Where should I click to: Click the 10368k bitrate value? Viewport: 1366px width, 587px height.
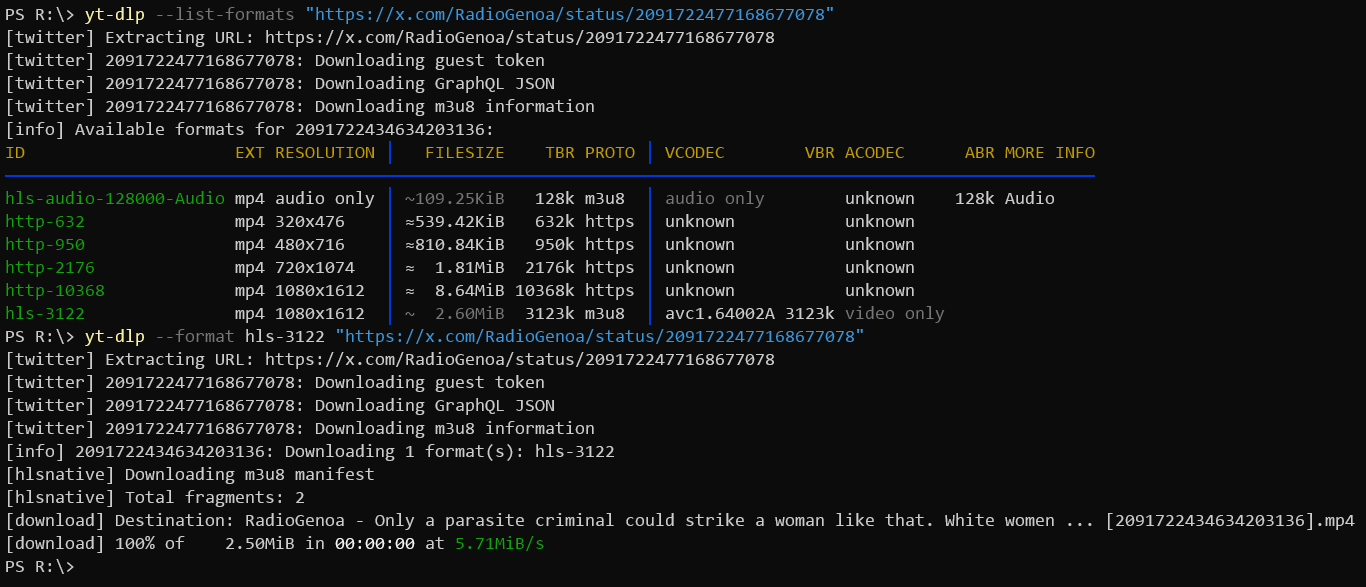click(545, 290)
